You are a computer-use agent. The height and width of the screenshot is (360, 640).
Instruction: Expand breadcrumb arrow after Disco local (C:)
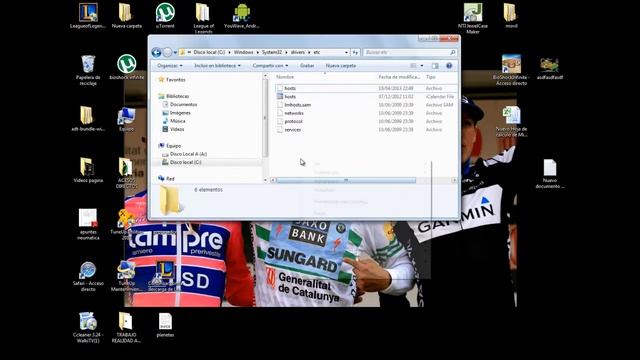click(229, 52)
